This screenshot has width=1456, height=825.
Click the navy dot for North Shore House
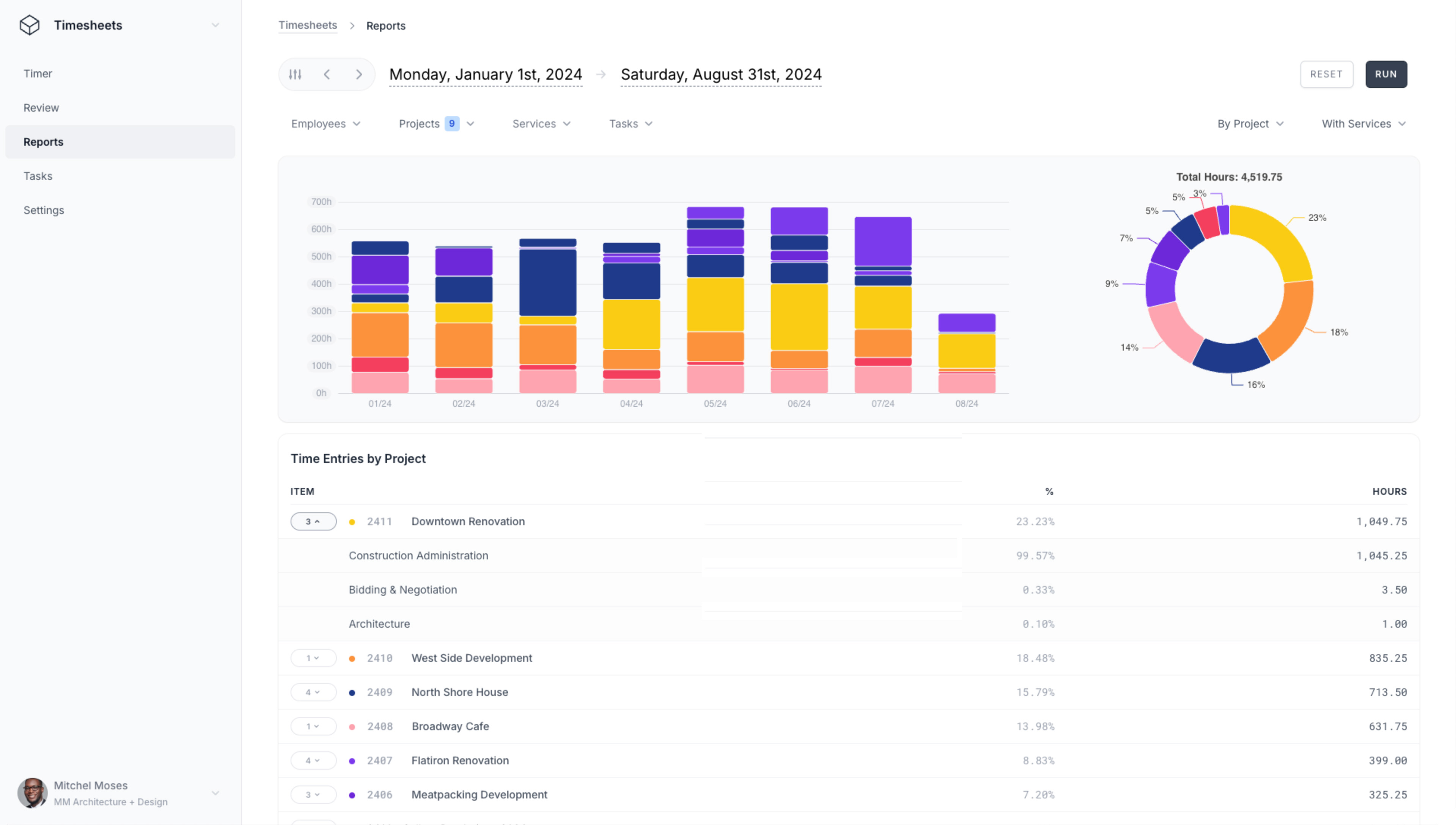[352, 693]
